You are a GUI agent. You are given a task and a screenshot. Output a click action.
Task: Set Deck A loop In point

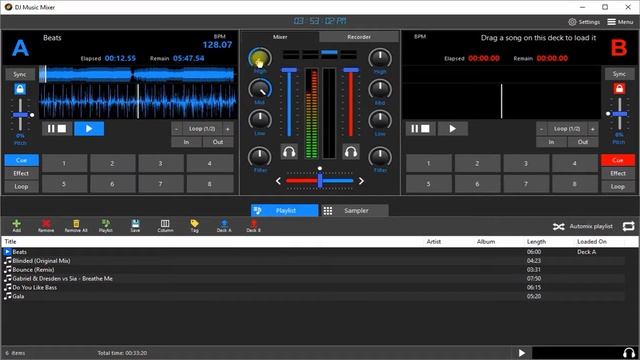tap(186, 142)
